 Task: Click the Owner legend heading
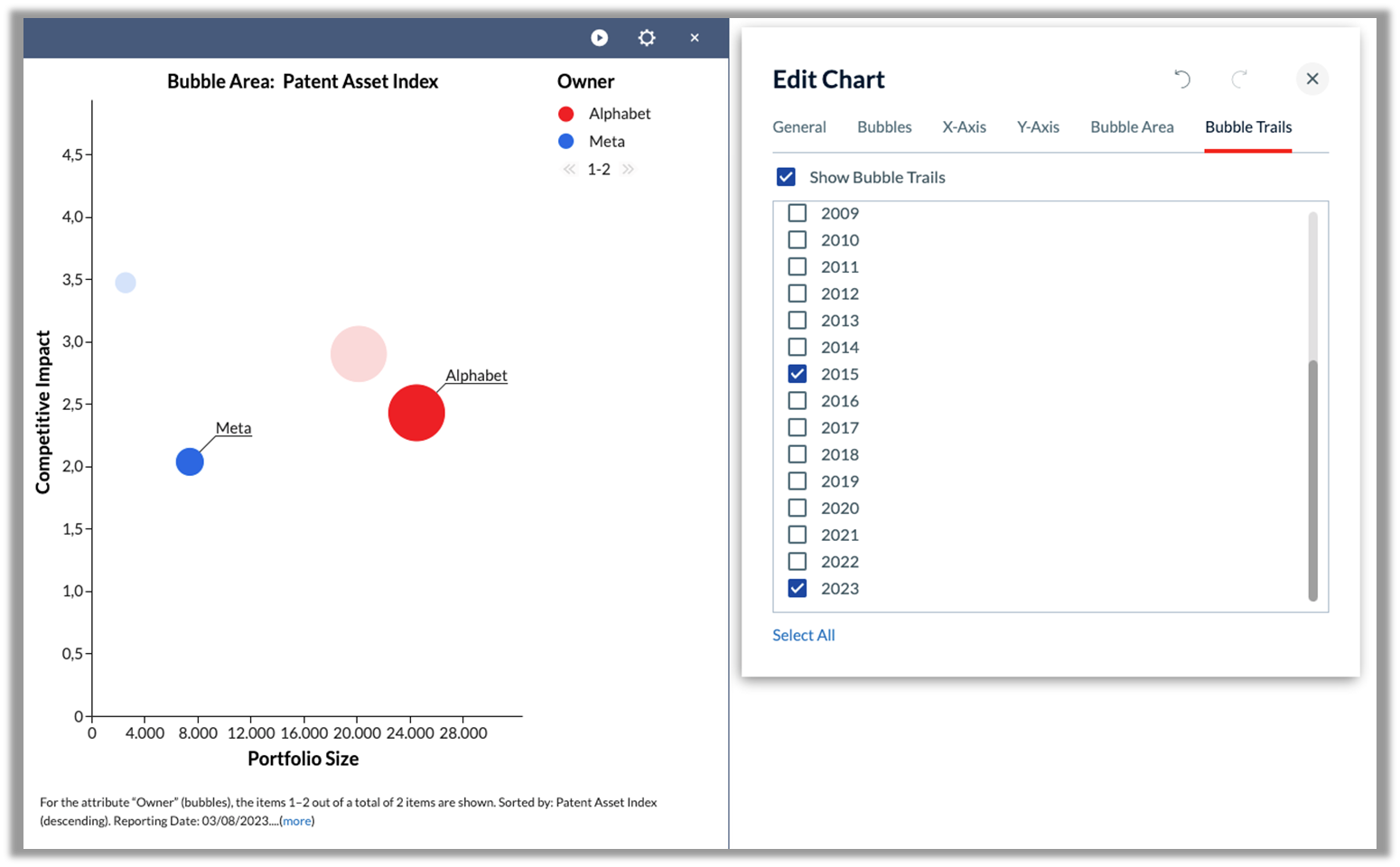[x=585, y=81]
